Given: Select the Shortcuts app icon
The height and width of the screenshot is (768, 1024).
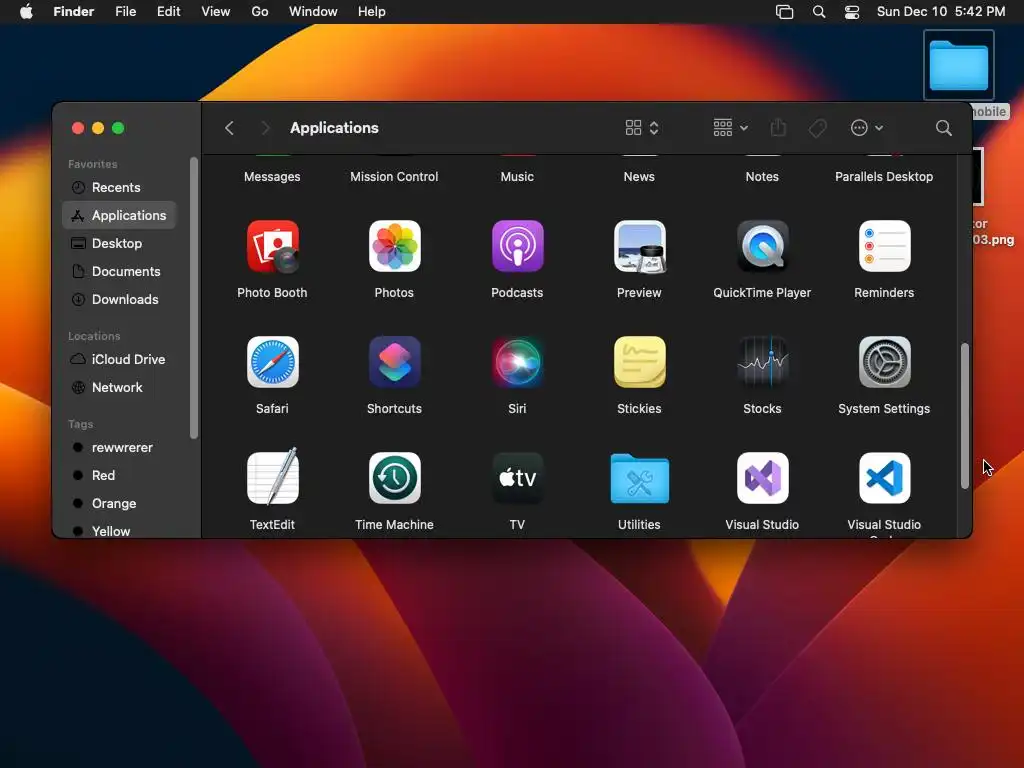Looking at the screenshot, I should click(394, 362).
